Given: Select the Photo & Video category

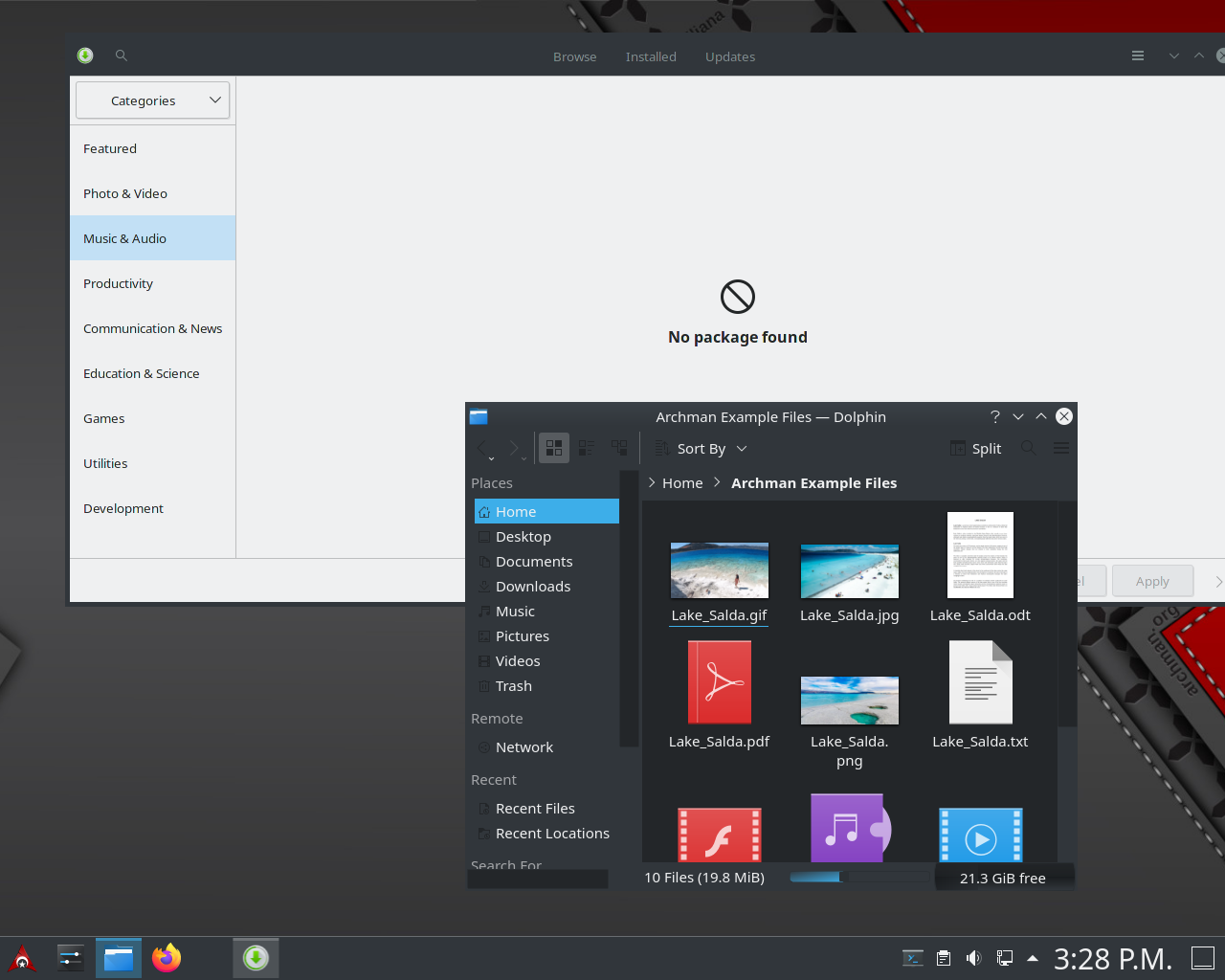Looking at the screenshot, I should [x=152, y=193].
